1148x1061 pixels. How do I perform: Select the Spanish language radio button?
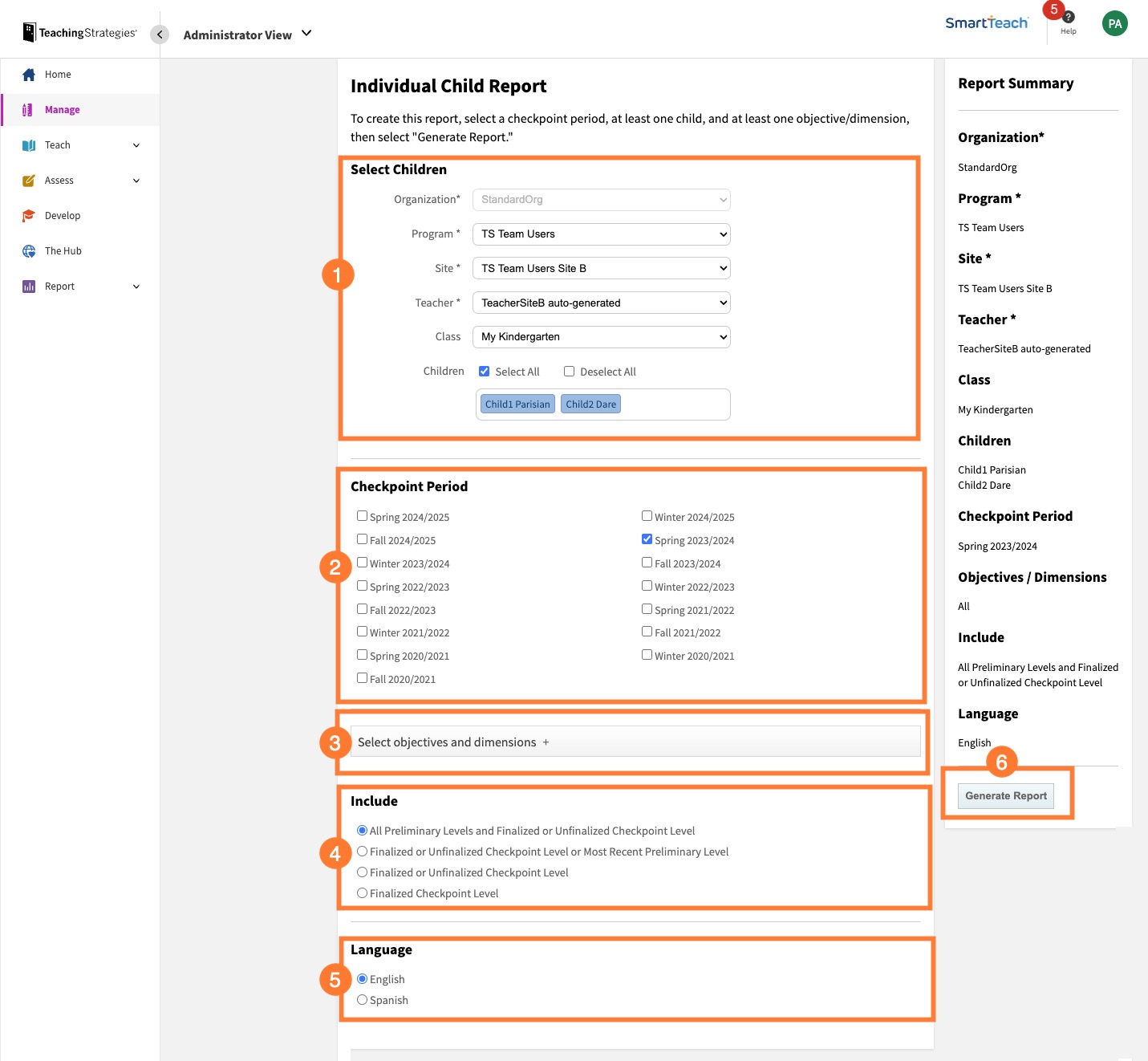click(x=363, y=1000)
